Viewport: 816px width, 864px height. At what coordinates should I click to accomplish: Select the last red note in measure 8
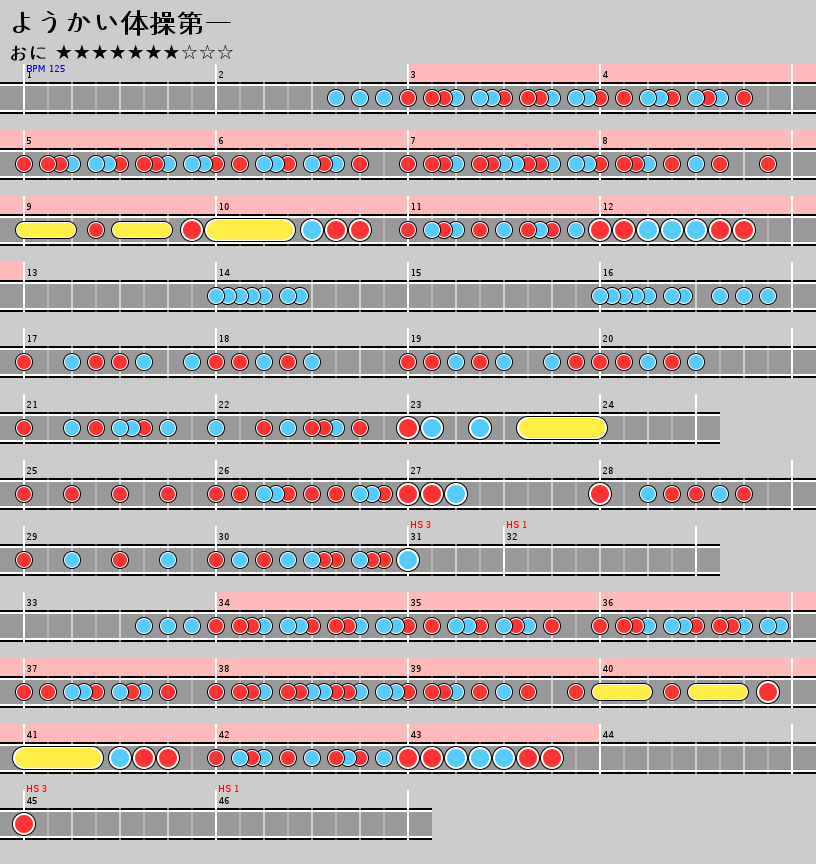[x=768, y=164]
